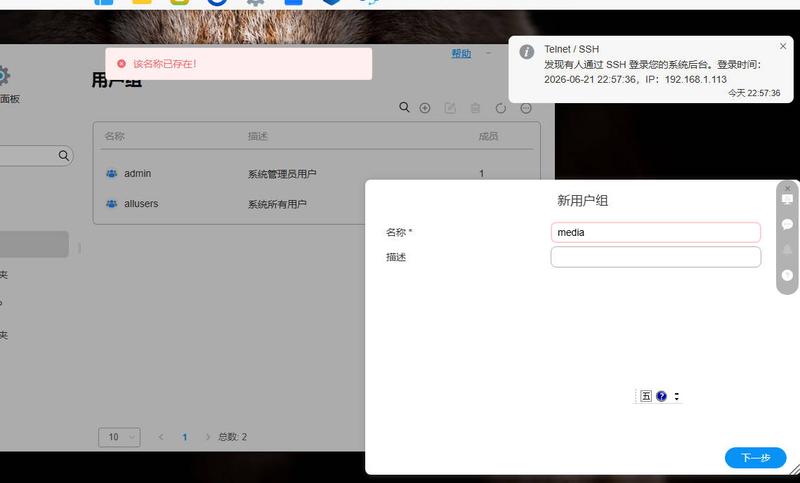The width and height of the screenshot is (800, 483).
Task: Open the 10 per-page dropdown
Action: point(119,437)
